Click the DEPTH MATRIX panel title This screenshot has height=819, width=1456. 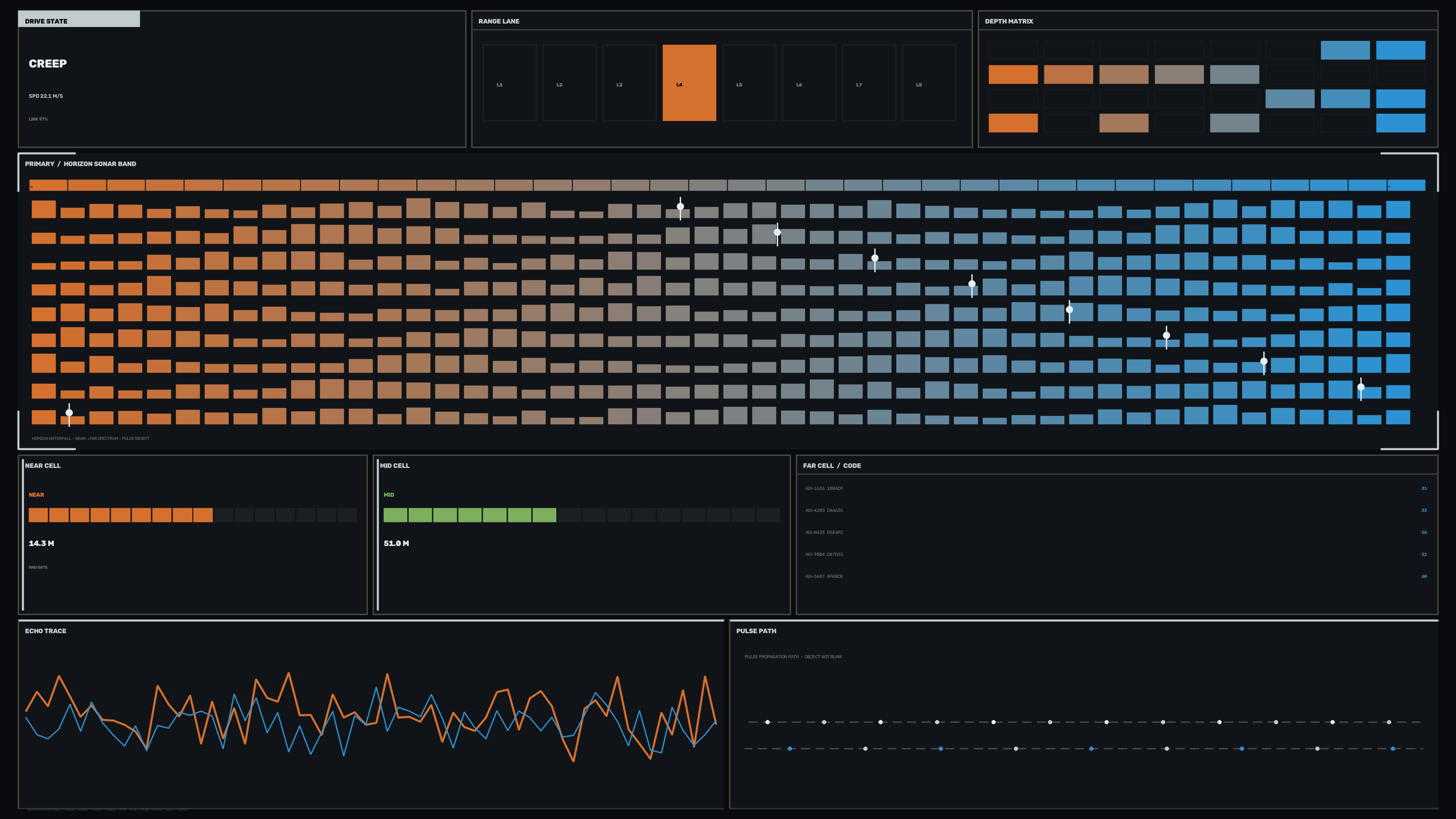click(x=1009, y=22)
